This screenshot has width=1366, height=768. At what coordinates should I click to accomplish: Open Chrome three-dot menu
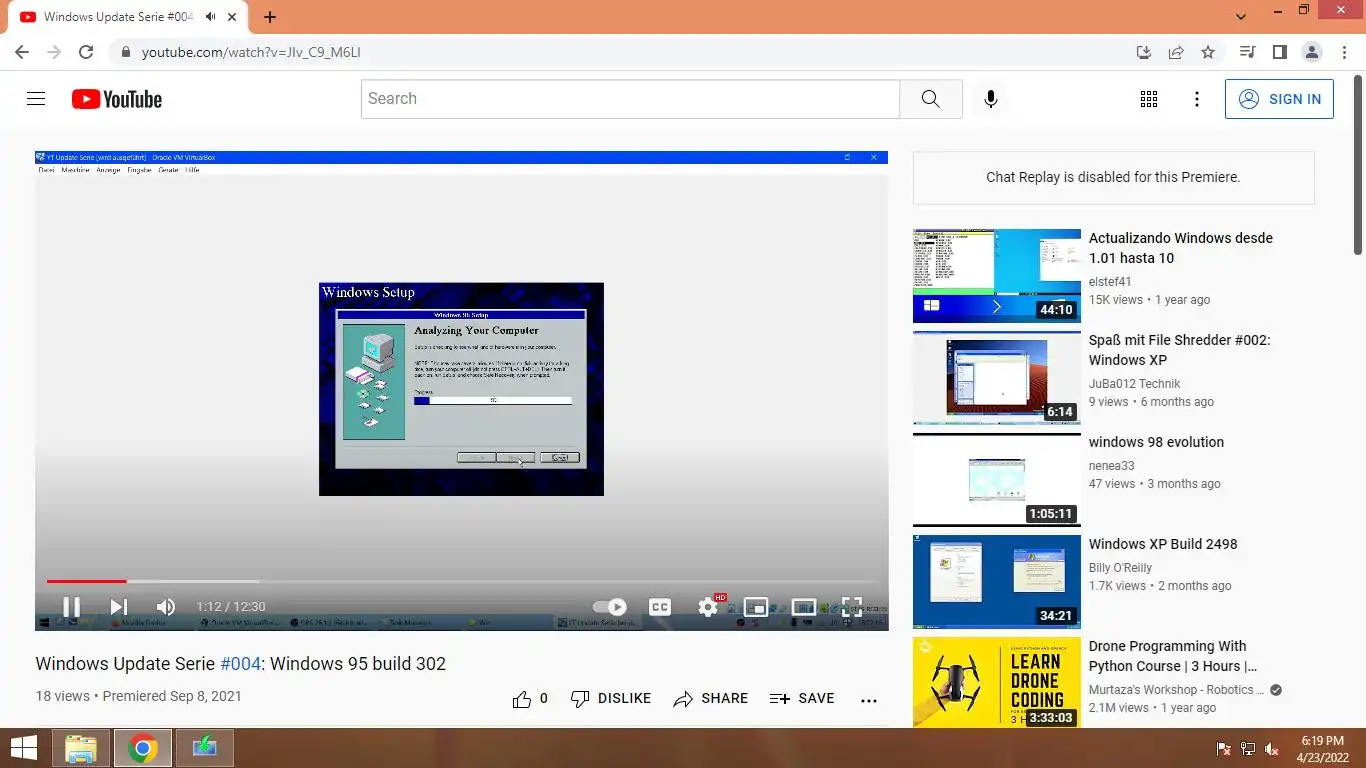click(x=1343, y=52)
